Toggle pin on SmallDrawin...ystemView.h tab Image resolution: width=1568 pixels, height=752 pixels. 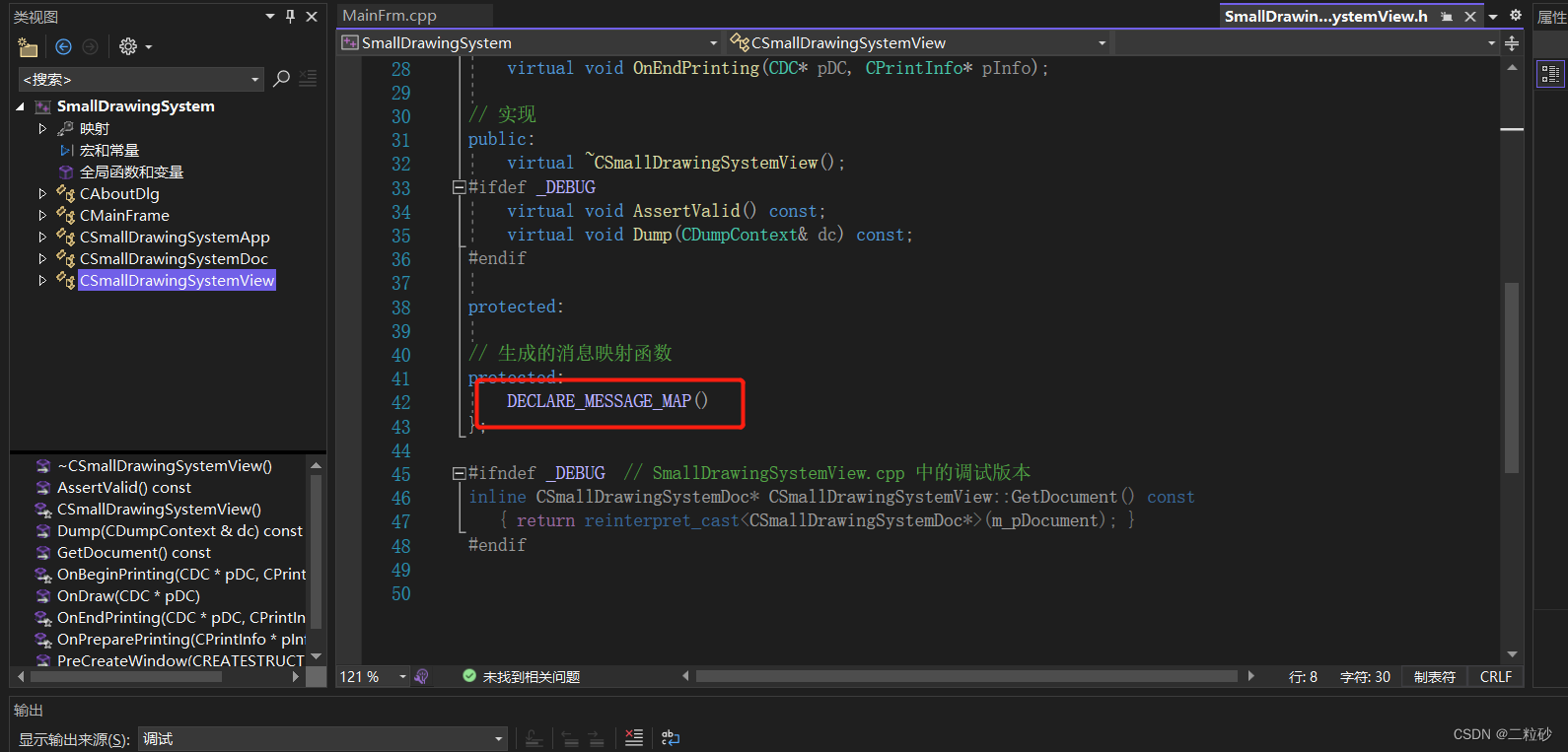(1447, 17)
